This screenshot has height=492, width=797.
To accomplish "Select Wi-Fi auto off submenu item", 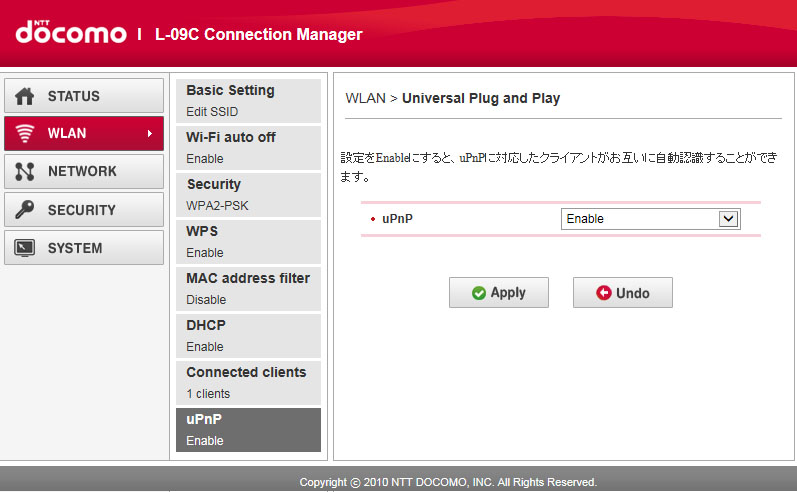I will point(248,147).
